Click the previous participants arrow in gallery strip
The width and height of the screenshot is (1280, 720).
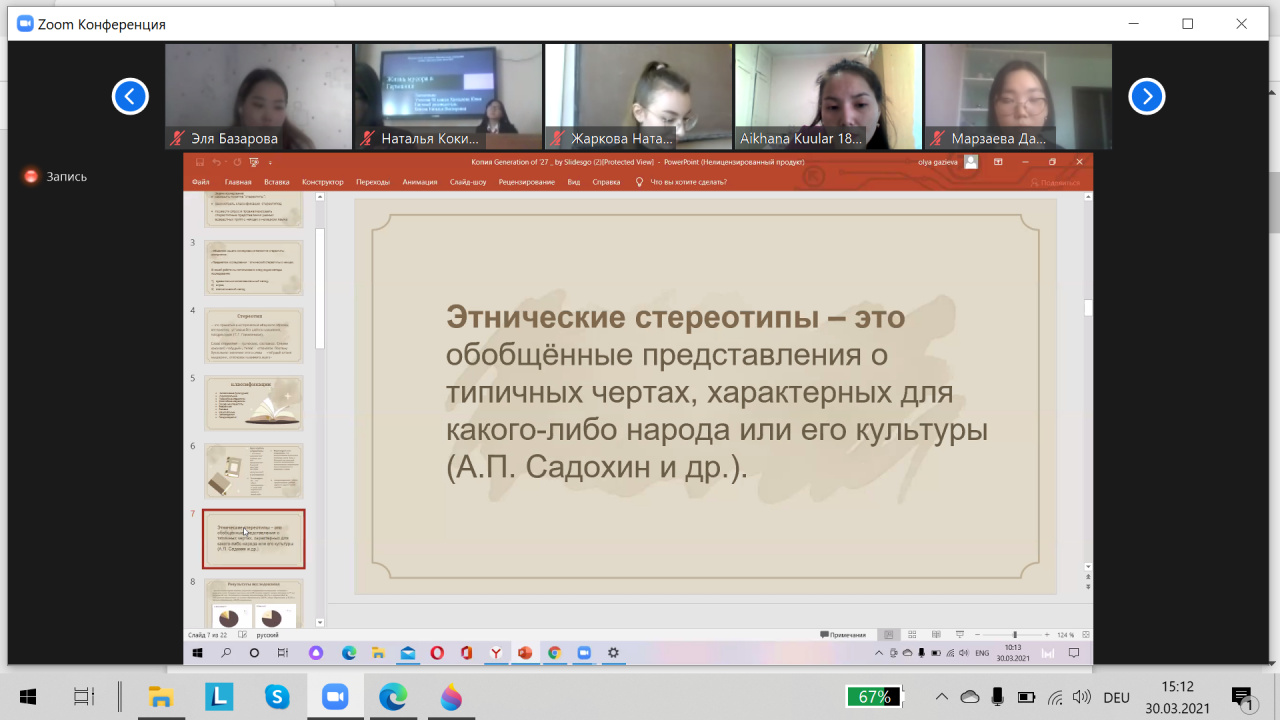point(130,96)
